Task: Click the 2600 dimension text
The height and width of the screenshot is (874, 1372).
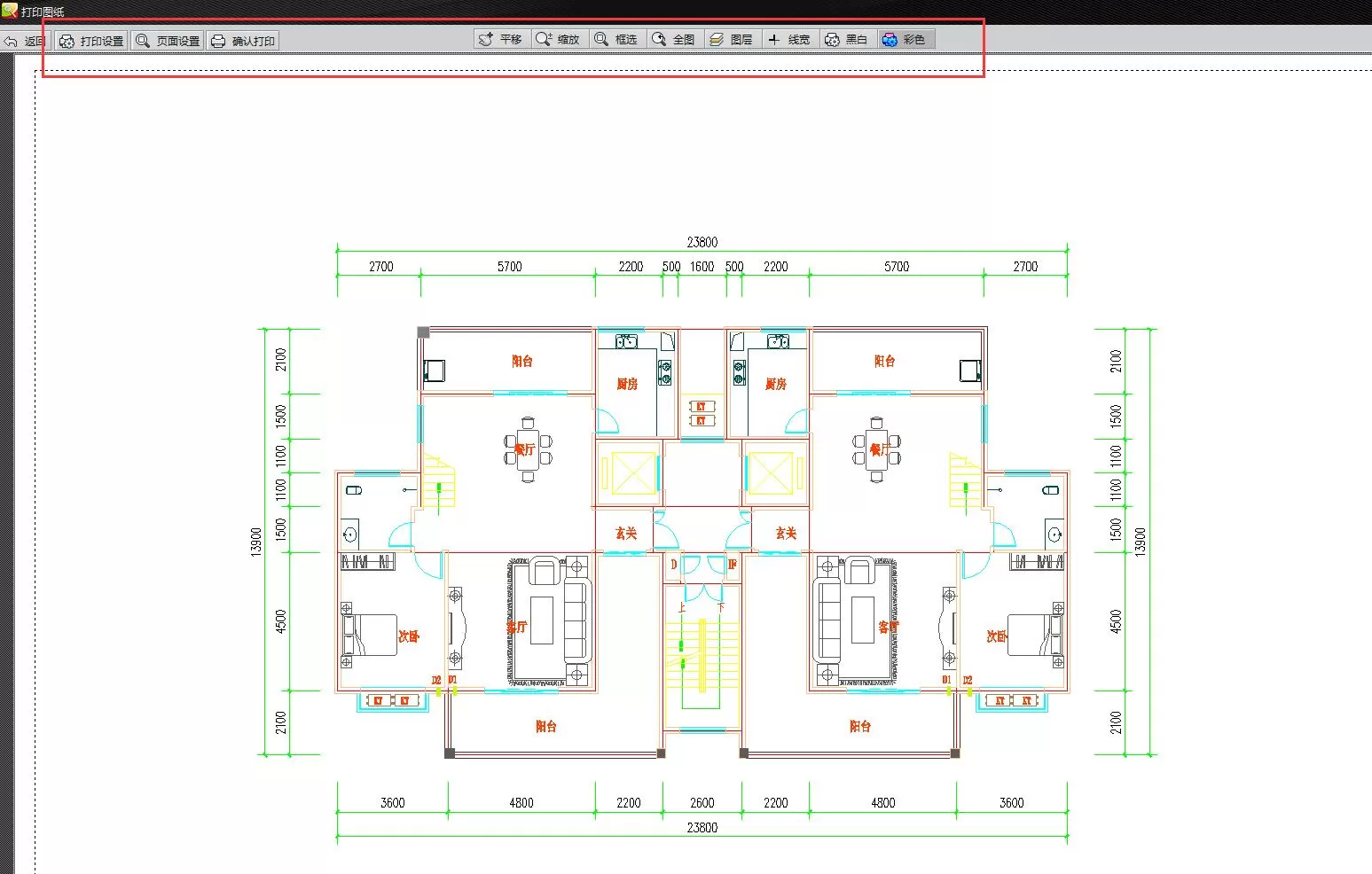Action: 702,802
